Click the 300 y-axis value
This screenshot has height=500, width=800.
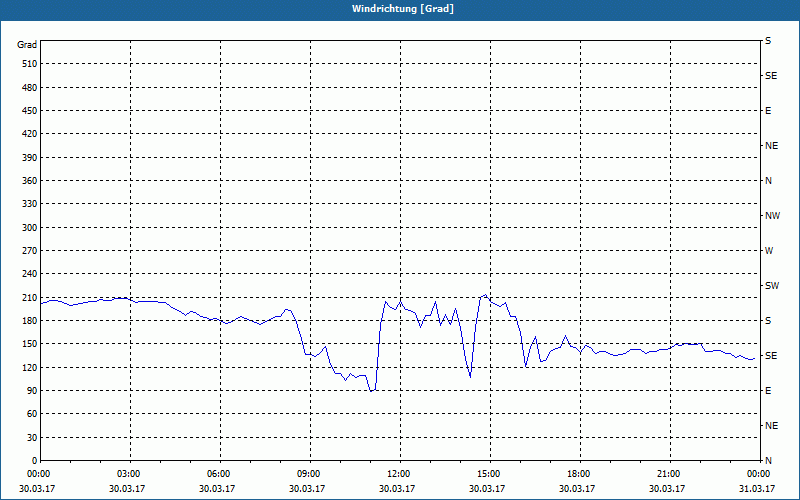(x=29, y=228)
